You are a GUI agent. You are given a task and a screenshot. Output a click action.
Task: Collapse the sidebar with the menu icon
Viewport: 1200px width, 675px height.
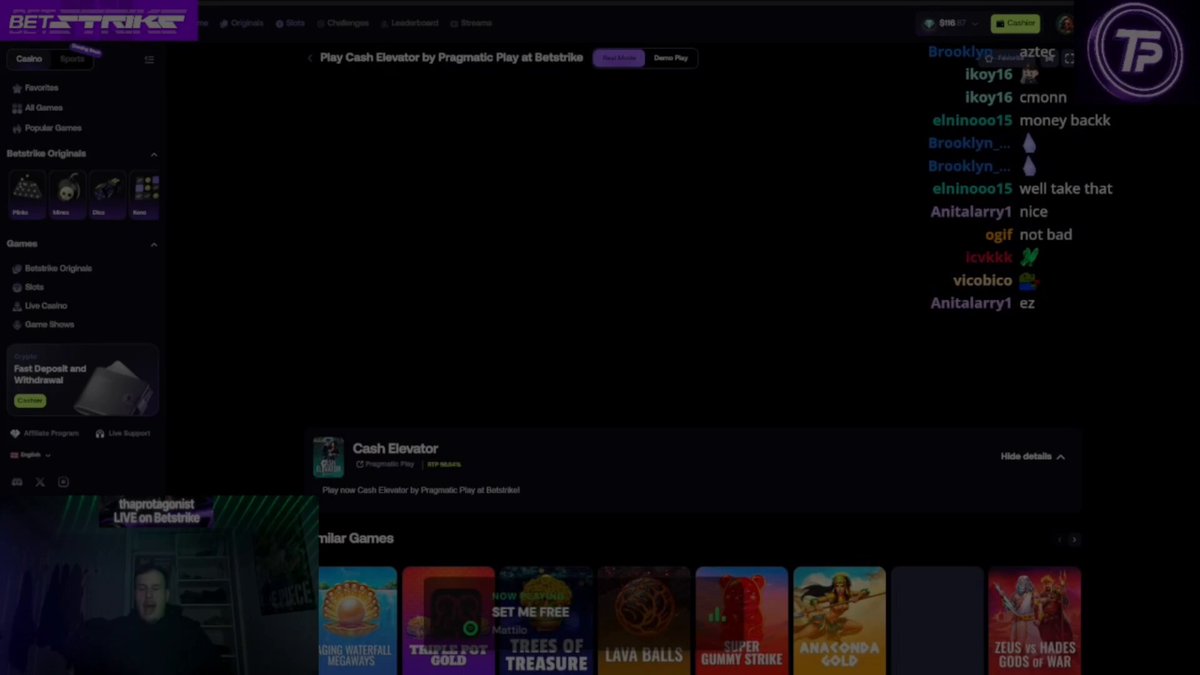tap(149, 59)
